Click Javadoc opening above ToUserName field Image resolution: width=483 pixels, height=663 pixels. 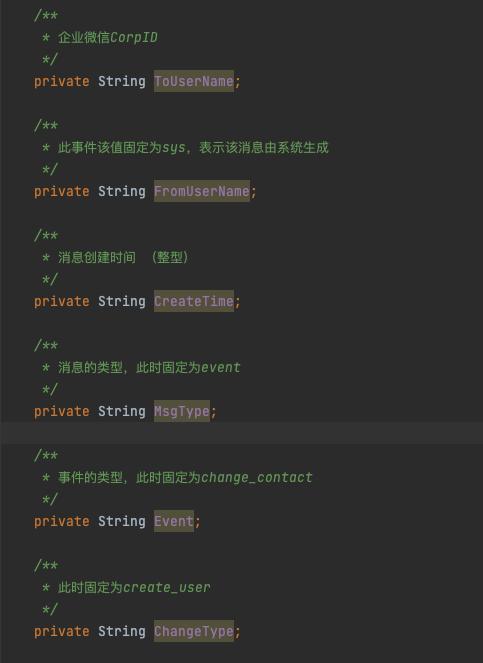pyautogui.click(x=46, y=16)
